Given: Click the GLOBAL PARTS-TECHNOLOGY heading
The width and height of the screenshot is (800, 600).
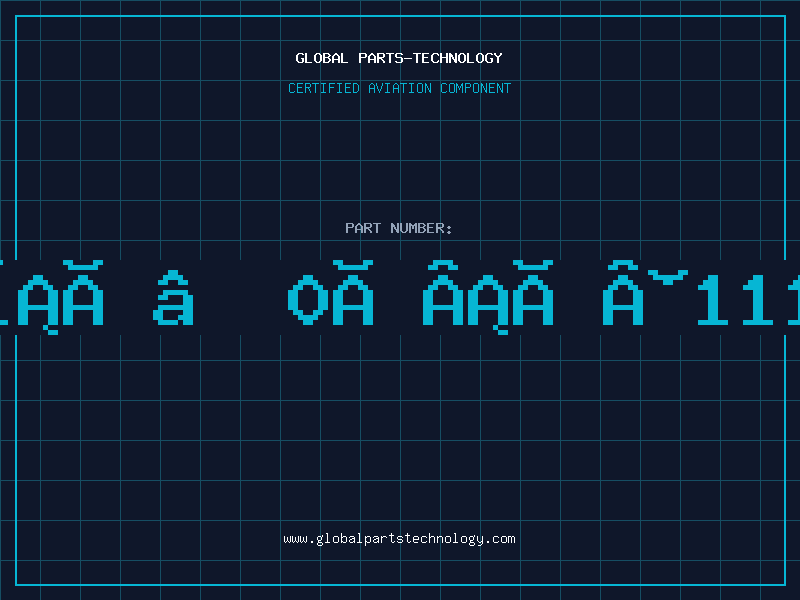Looking at the screenshot, I should tap(399, 58).
